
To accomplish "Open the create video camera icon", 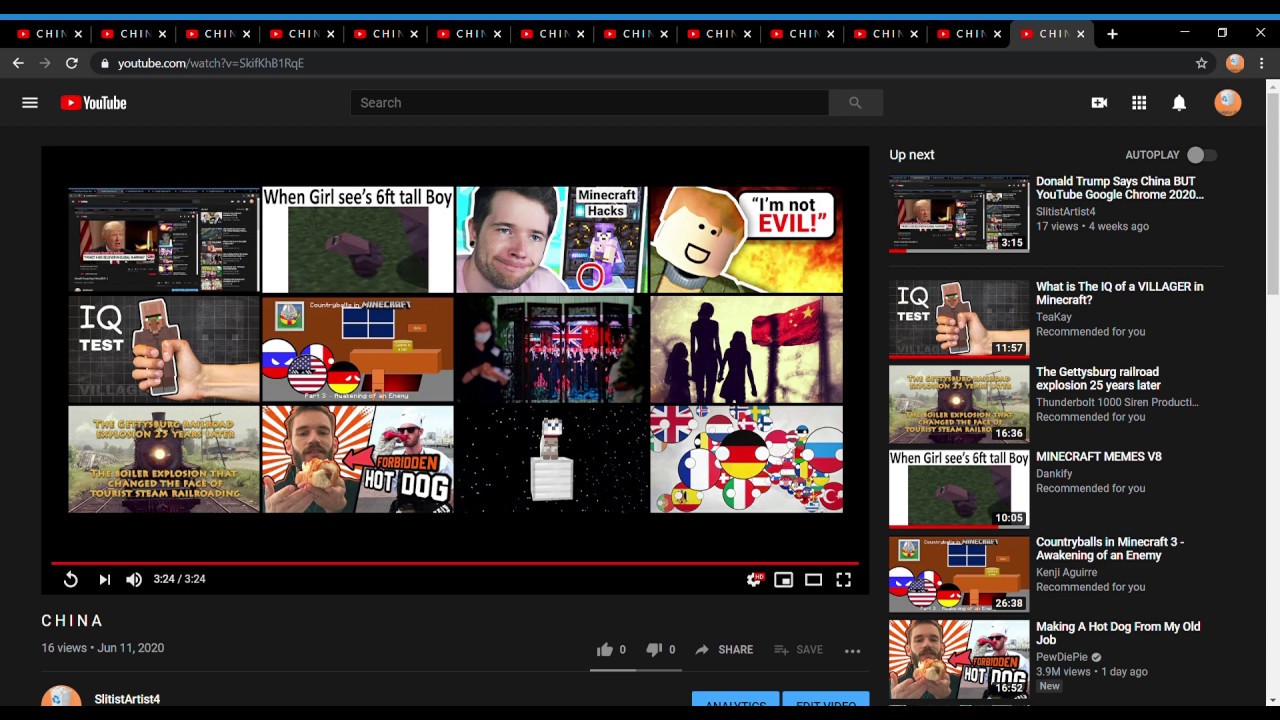I will (1099, 102).
